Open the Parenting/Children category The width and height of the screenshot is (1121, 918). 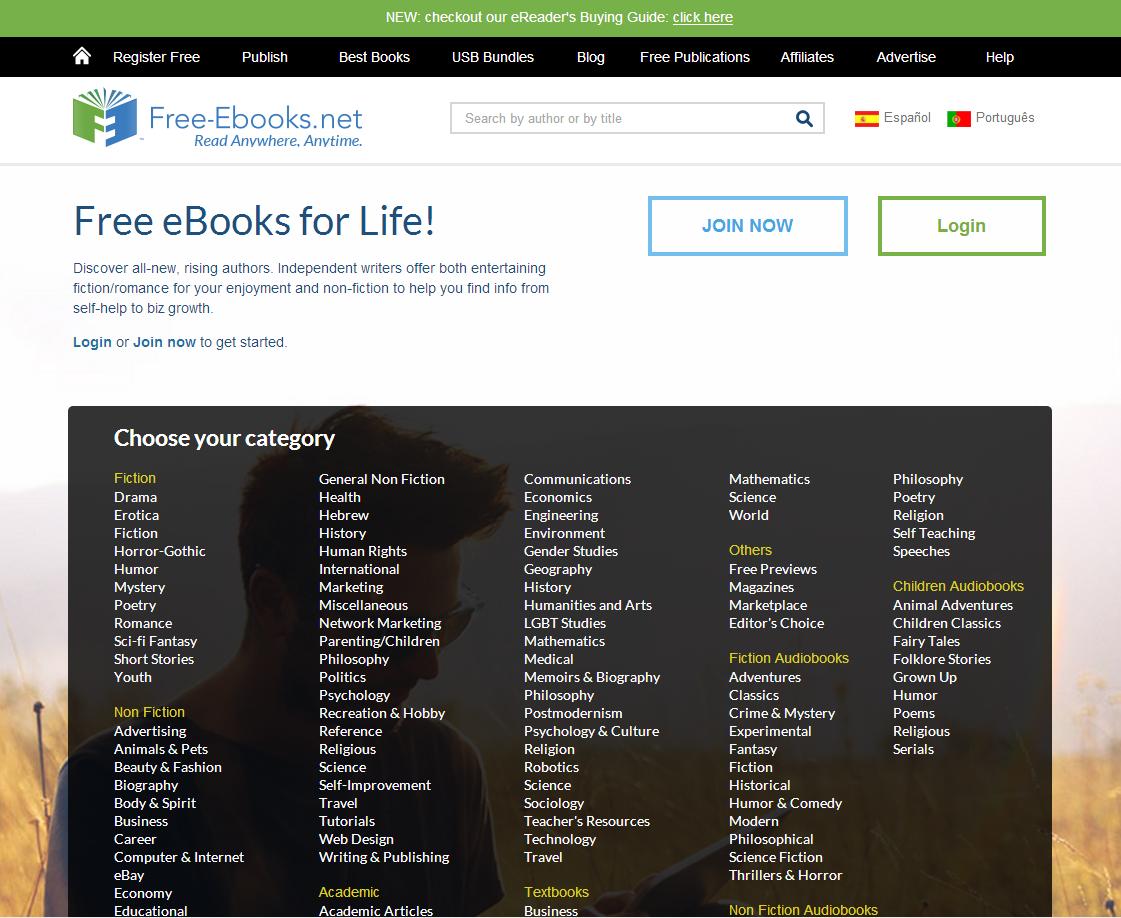click(379, 641)
